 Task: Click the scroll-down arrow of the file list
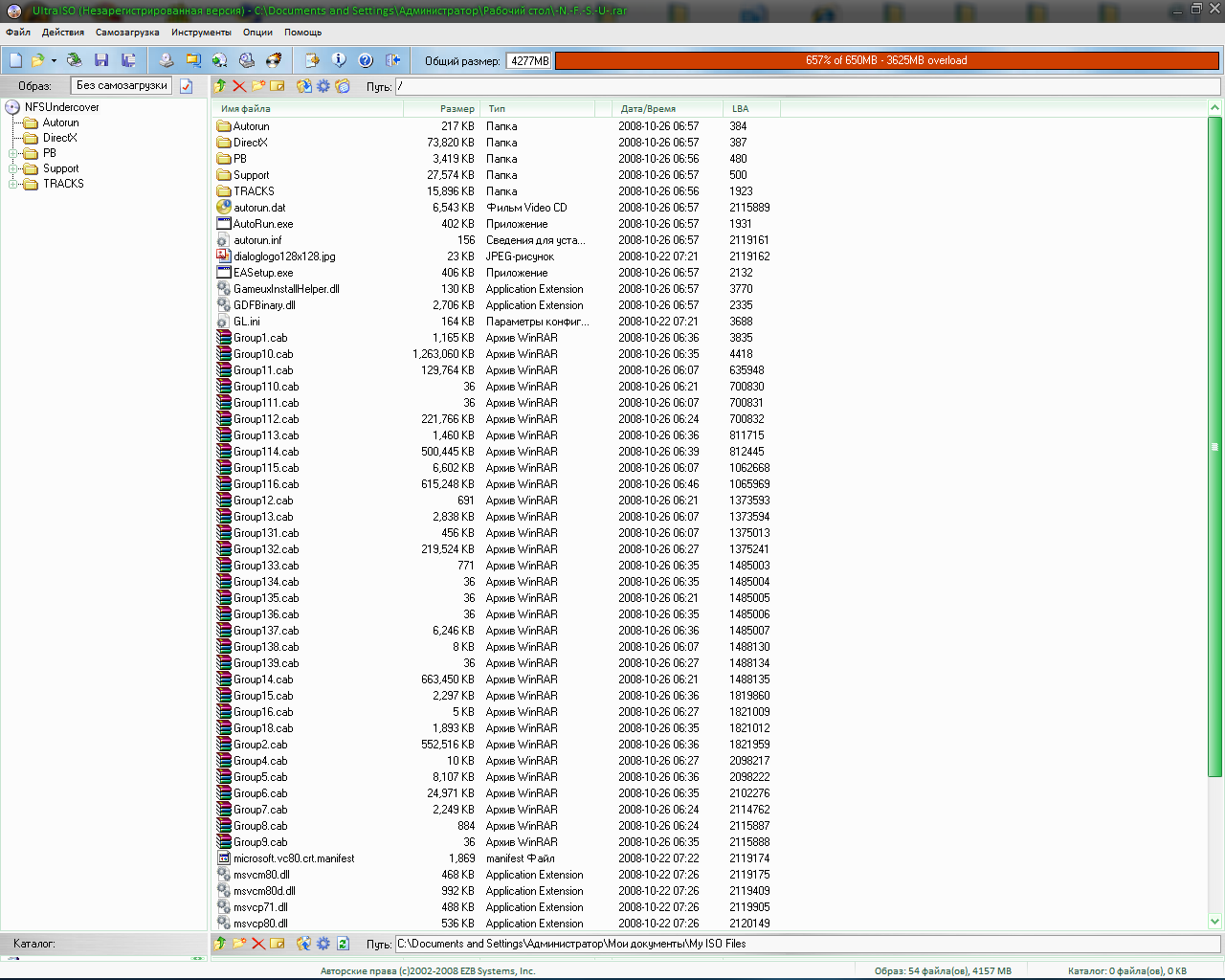(x=1214, y=923)
